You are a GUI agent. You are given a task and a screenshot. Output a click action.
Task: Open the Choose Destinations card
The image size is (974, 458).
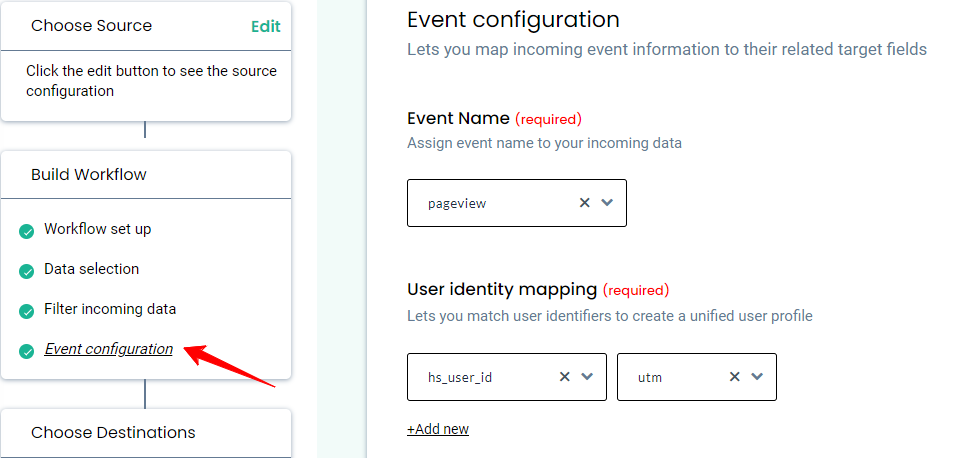click(146, 433)
